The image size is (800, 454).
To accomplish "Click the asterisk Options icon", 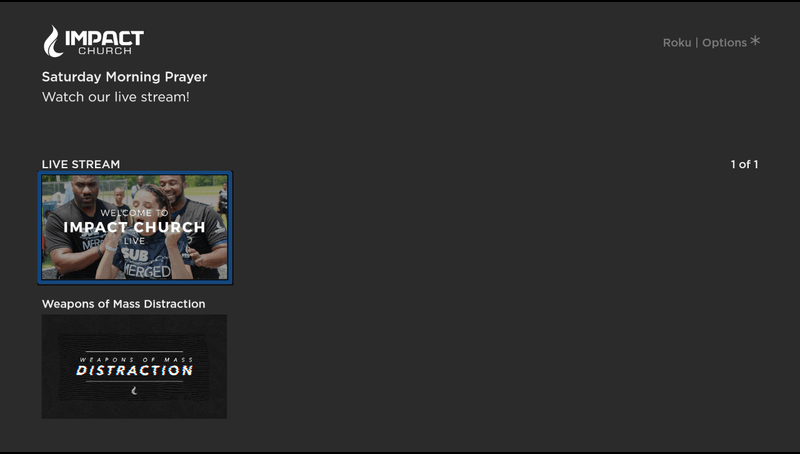I will coord(755,41).
